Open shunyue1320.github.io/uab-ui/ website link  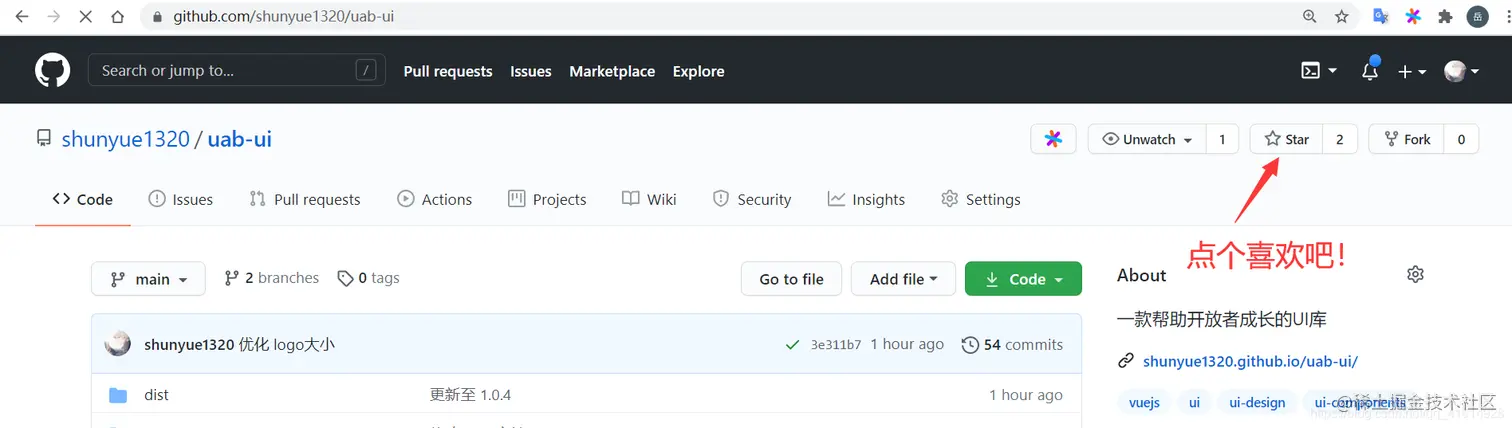1250,361
